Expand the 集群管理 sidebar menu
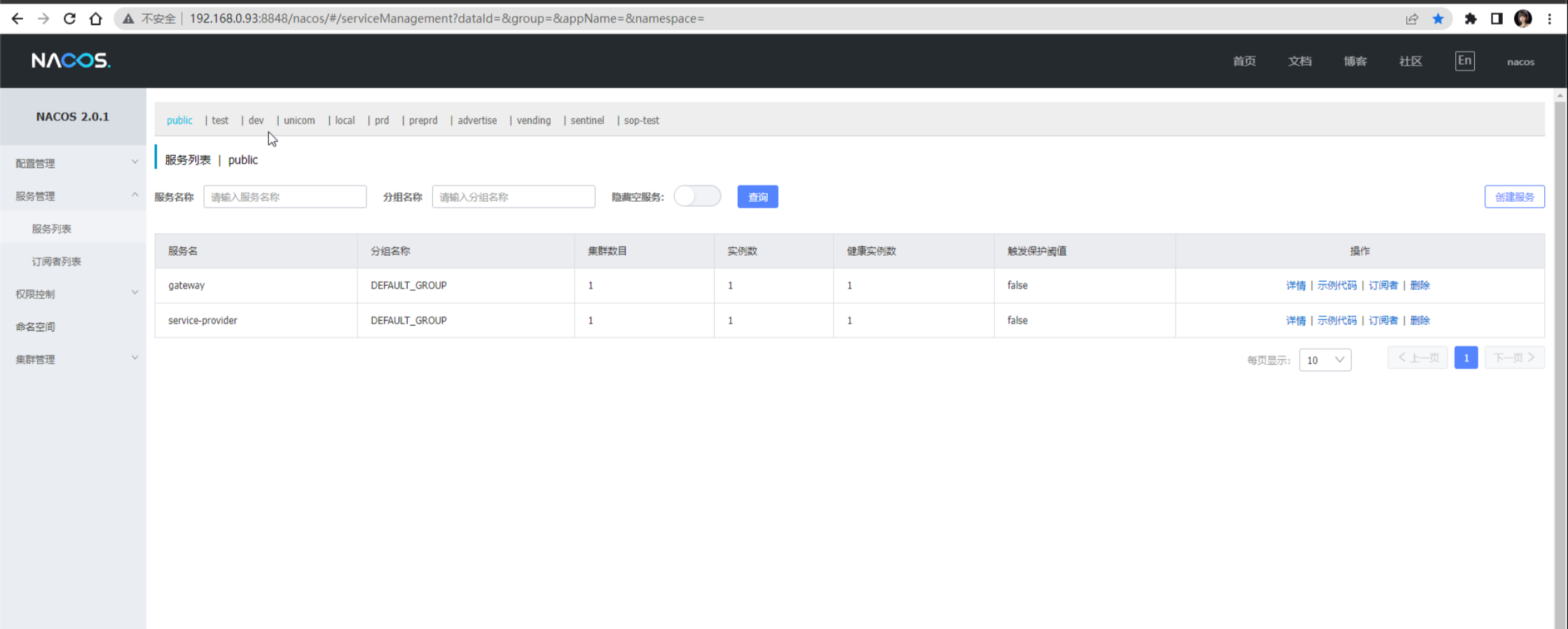 pyautogui.click(x=73, y=359)
